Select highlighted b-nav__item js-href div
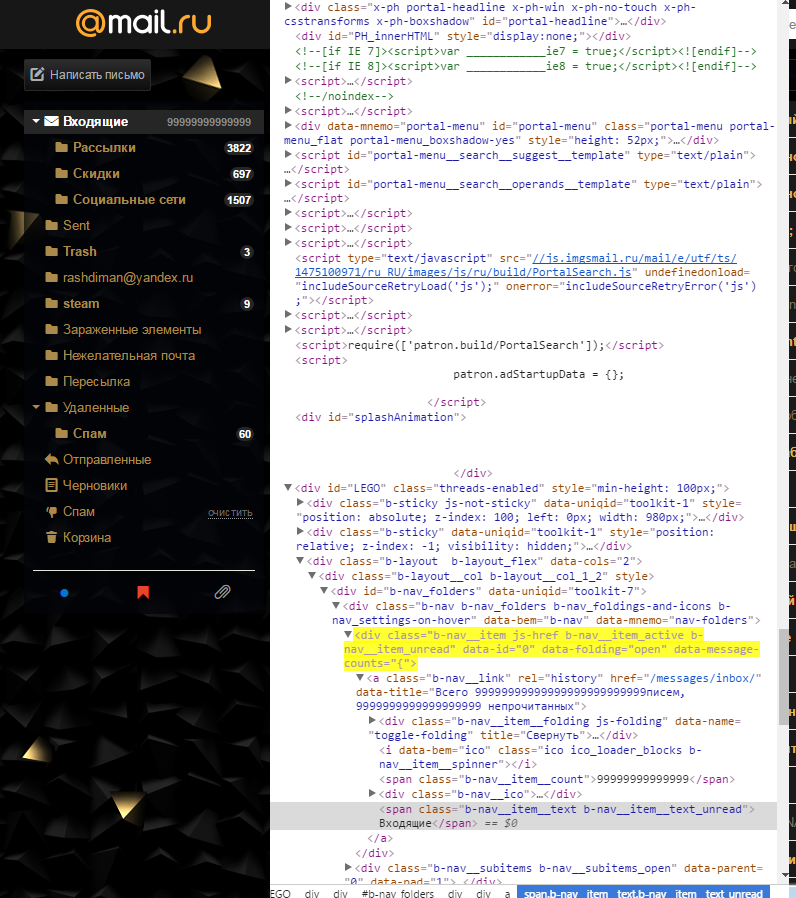This screenshot has width=796, height=898. [x=551, y=649]
